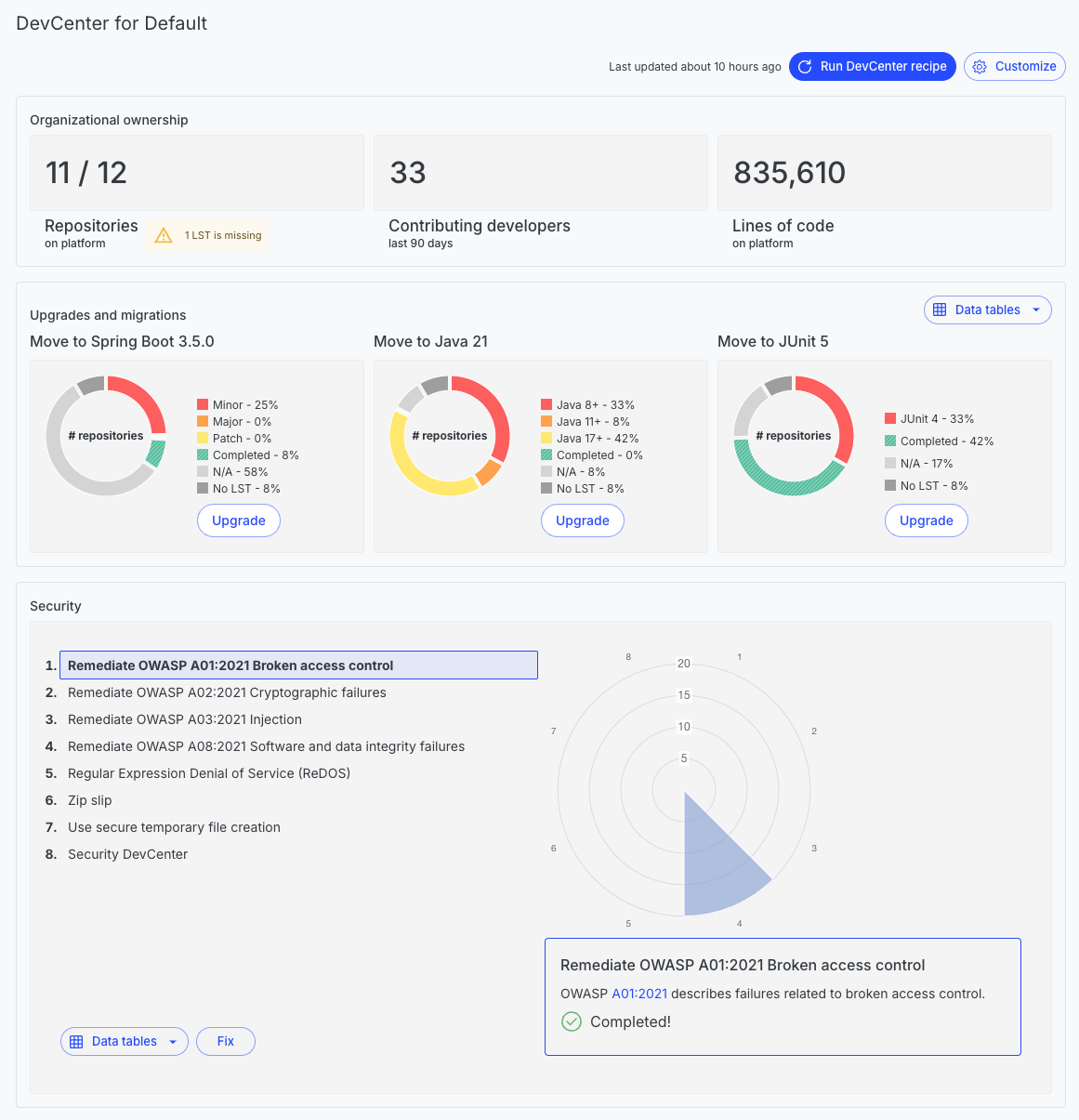This screenshot has width=1079, height=1120.
Task: Click the Java 11+ - 8% legend swatch
Action: click(x=546, y=421)
